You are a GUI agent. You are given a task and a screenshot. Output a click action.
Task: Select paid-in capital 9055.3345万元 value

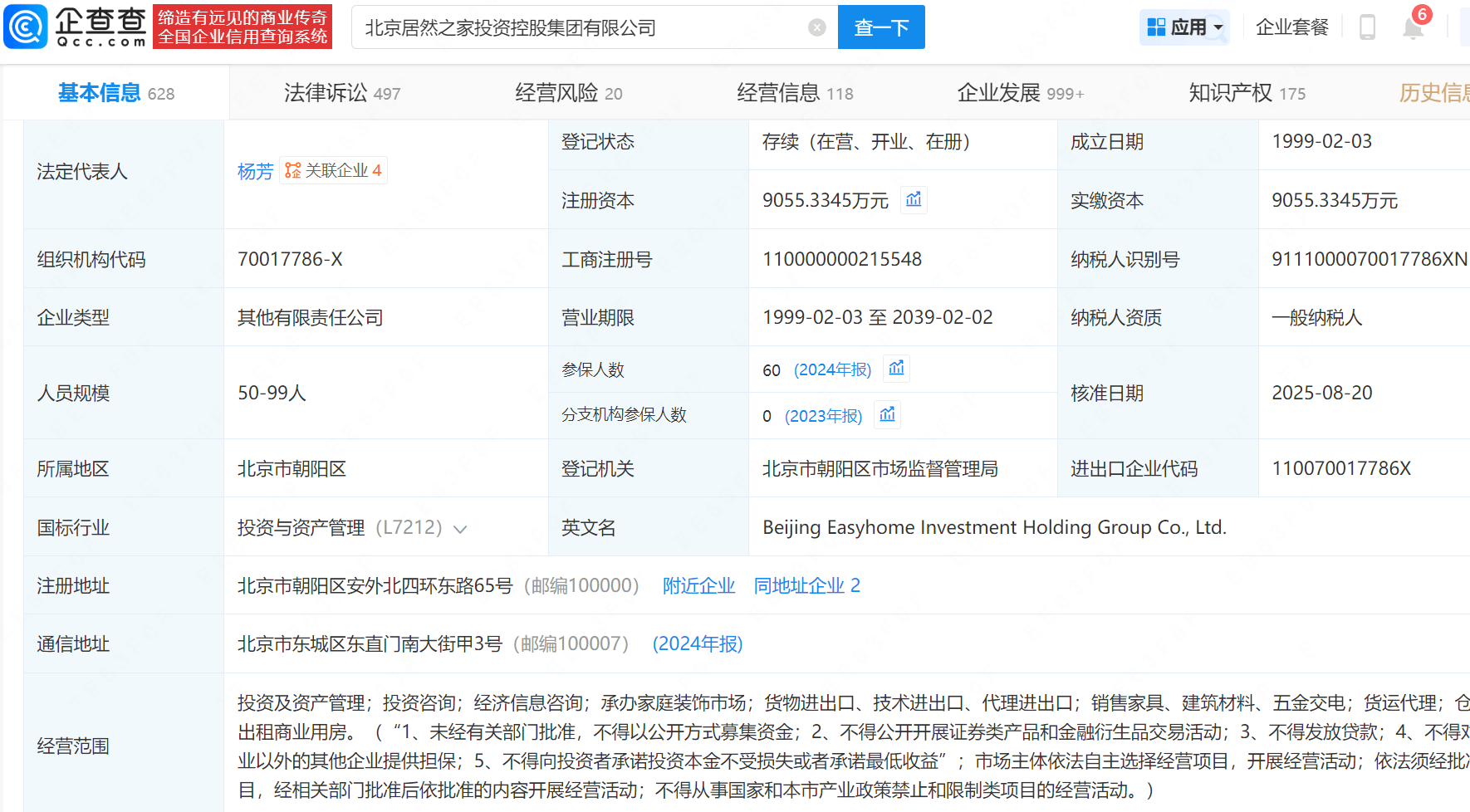[1335, 200]
